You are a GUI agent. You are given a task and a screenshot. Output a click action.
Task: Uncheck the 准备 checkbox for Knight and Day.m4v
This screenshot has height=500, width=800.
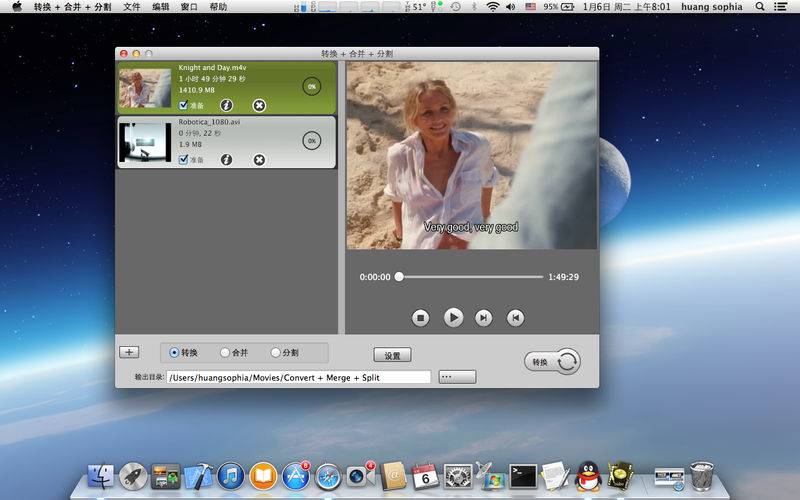pyautogui.click(x=183, y=105)
